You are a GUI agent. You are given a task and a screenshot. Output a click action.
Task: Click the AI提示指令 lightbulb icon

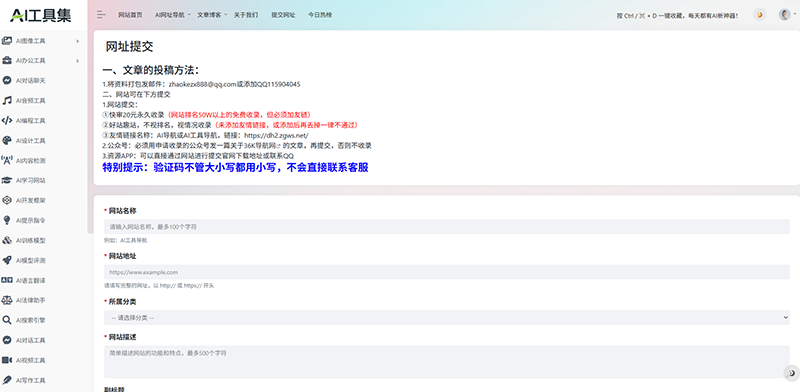tap(7, 220)
